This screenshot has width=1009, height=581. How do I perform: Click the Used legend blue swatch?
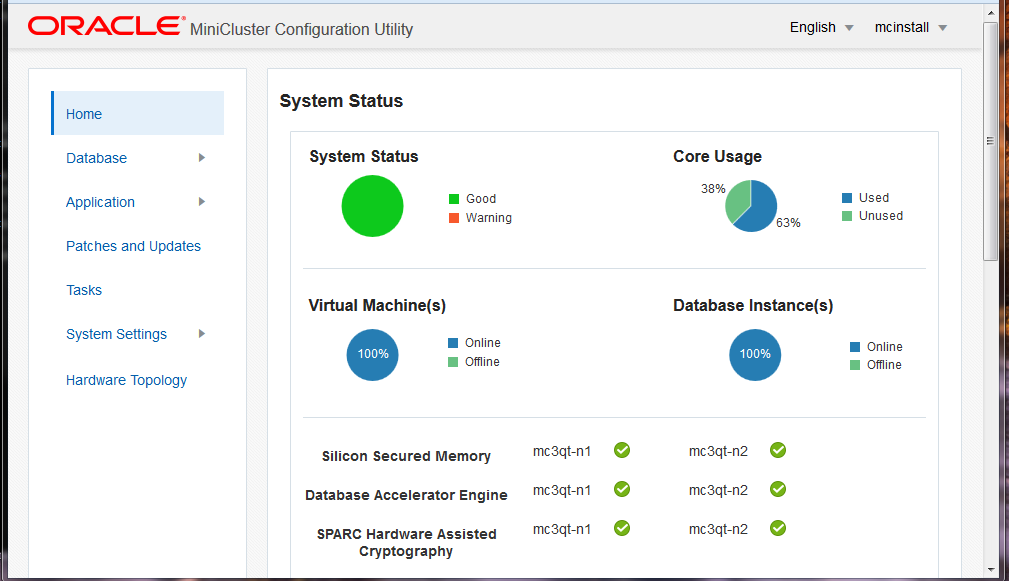tap(847, 198)
